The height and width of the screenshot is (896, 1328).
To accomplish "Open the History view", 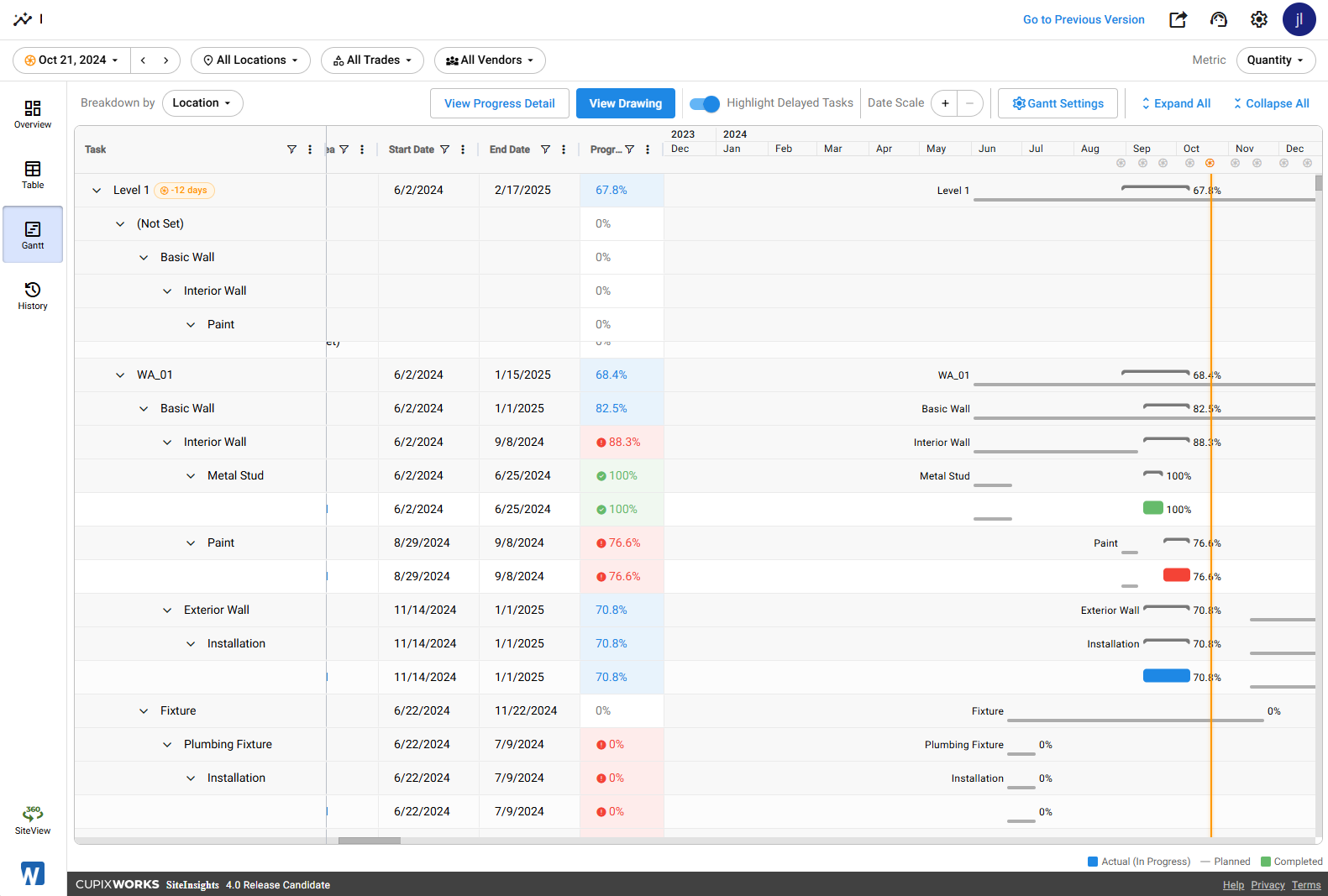I will pyautogui.click(x=33, y=296).
